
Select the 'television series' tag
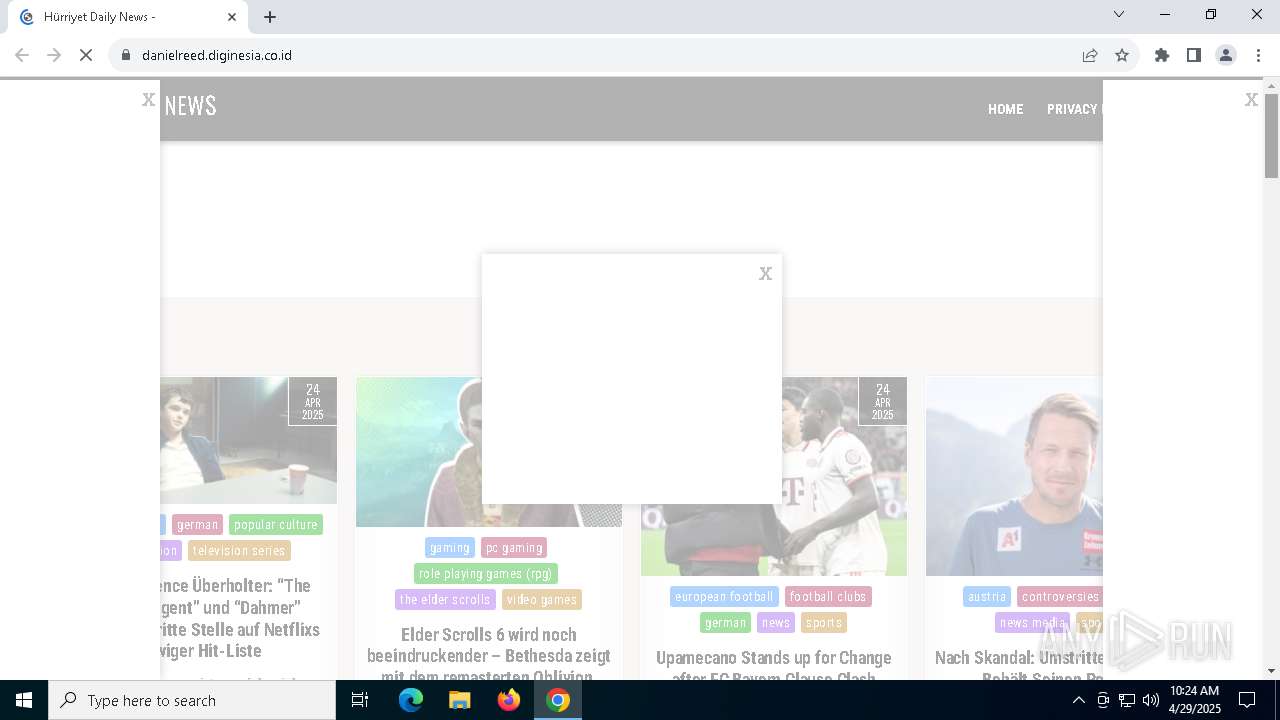tap(239, 551)
